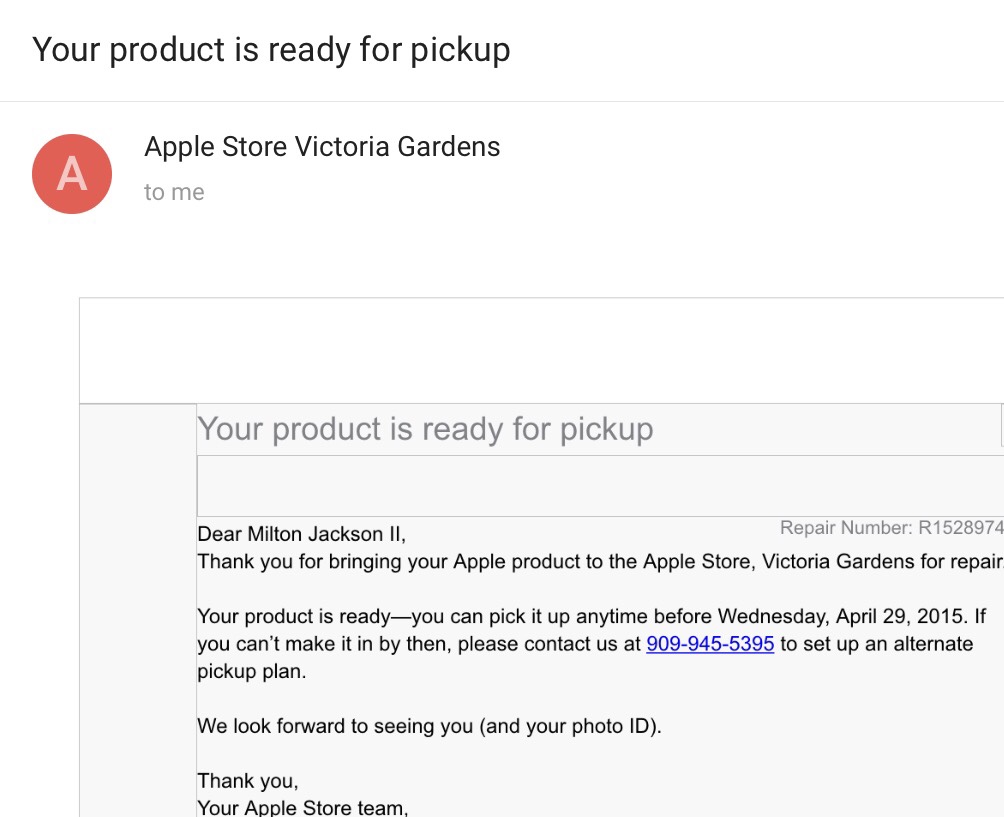Click the "Dear Milton Jackson II" greeting

[301, 534]
